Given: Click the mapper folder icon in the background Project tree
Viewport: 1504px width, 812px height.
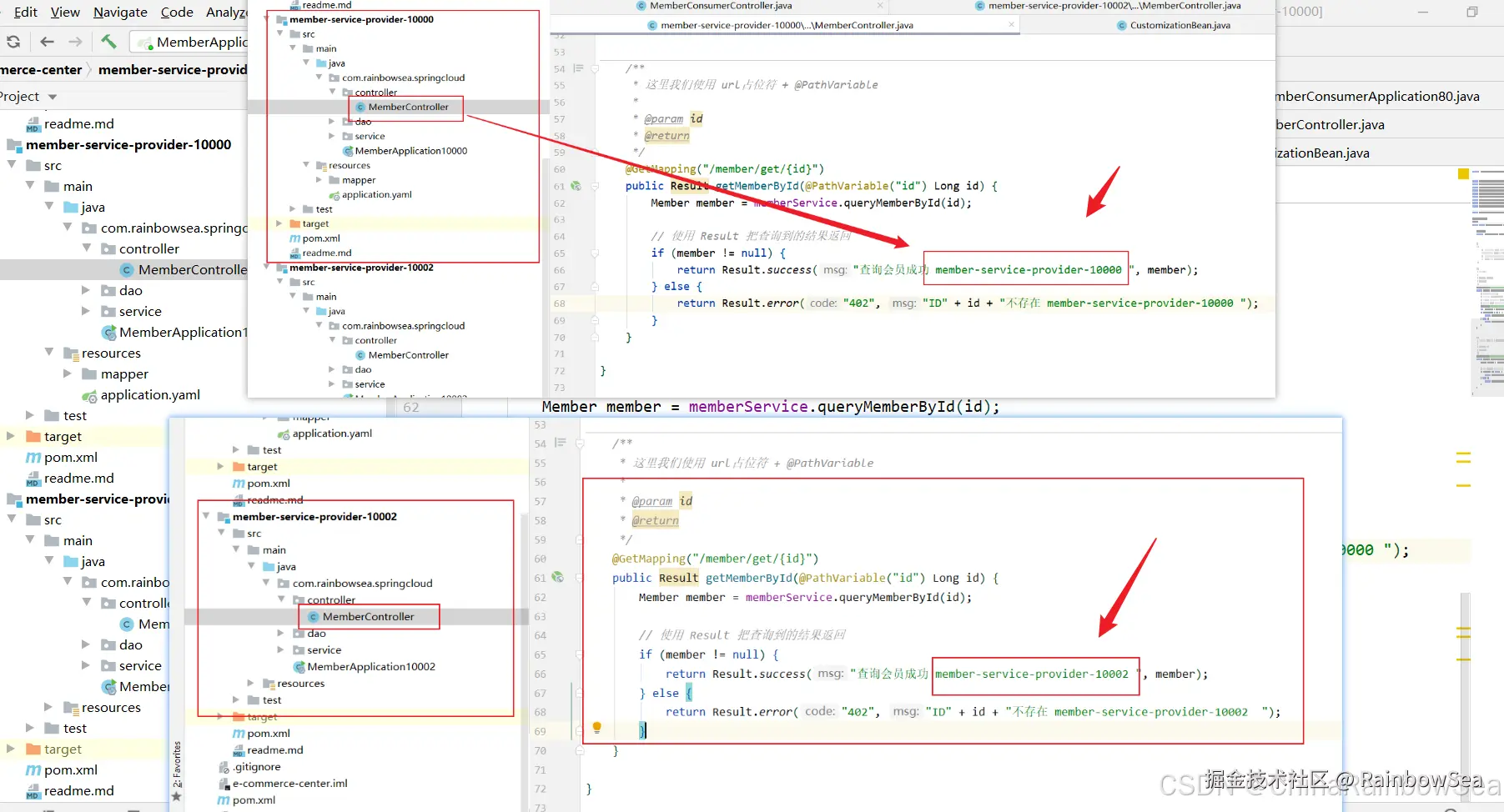Looking at the screenshot, I should [90, 374].
